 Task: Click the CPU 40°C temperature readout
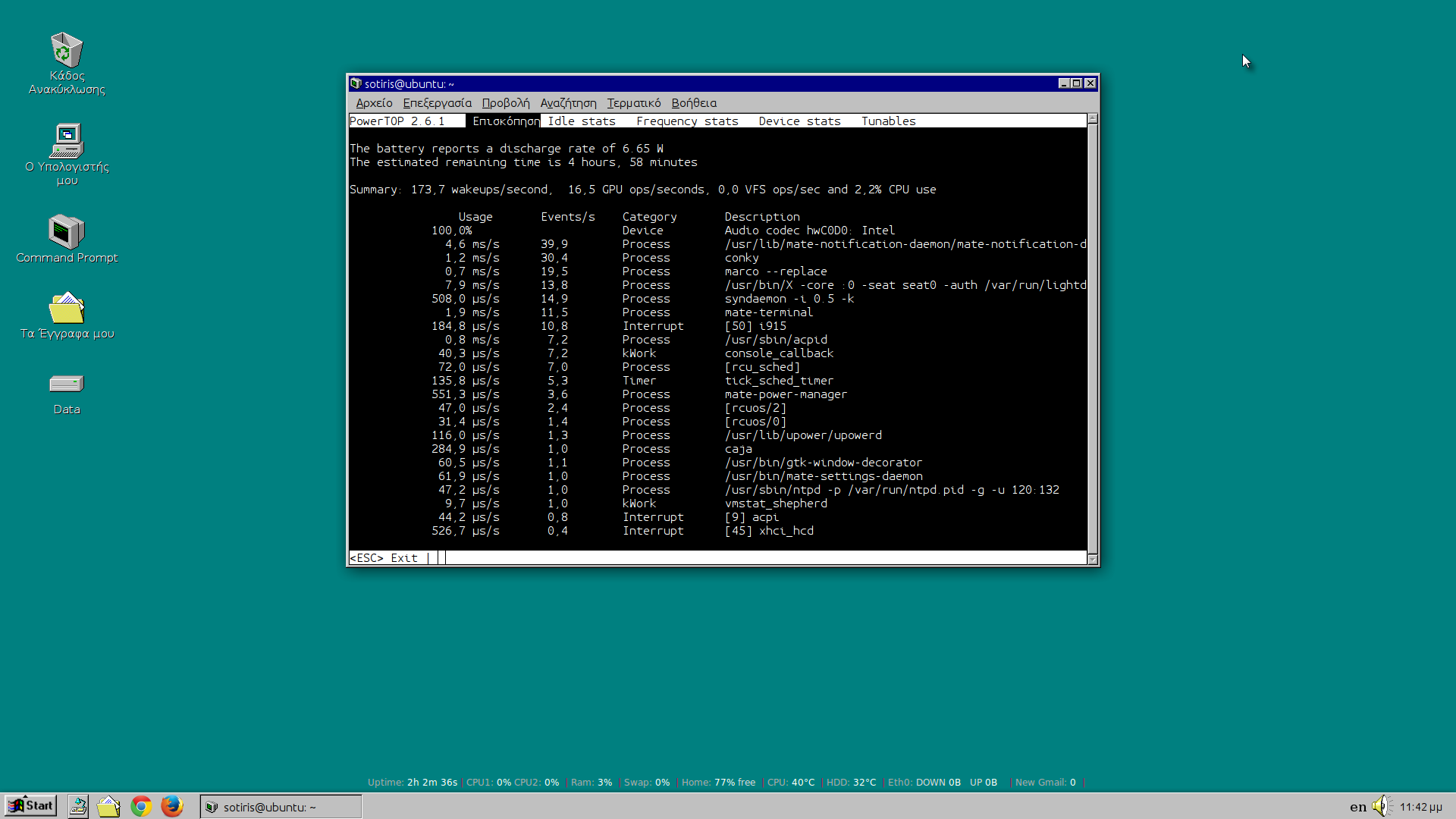click(x=791, y=783)
